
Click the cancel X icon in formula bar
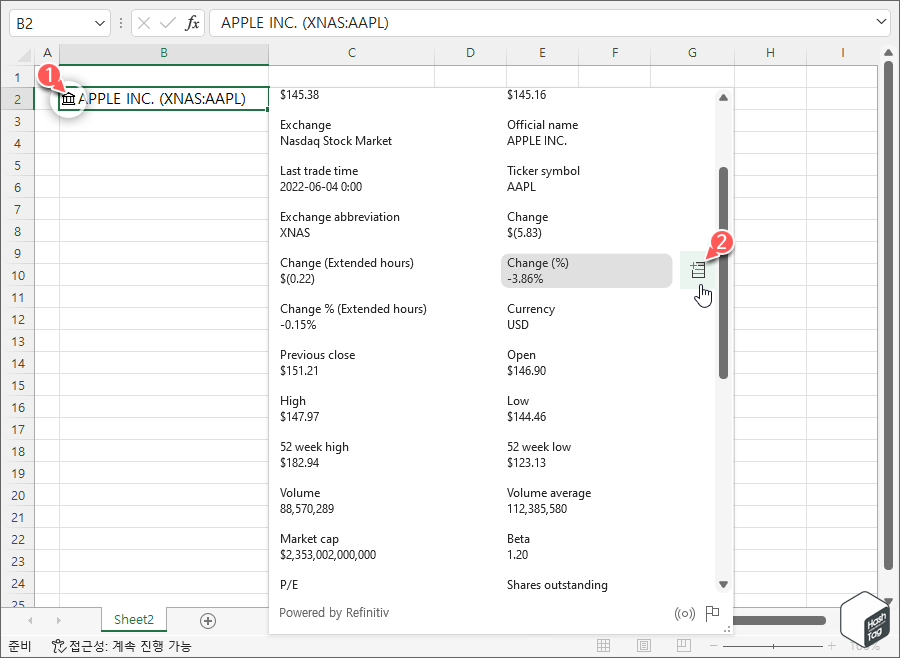[144, 23]
